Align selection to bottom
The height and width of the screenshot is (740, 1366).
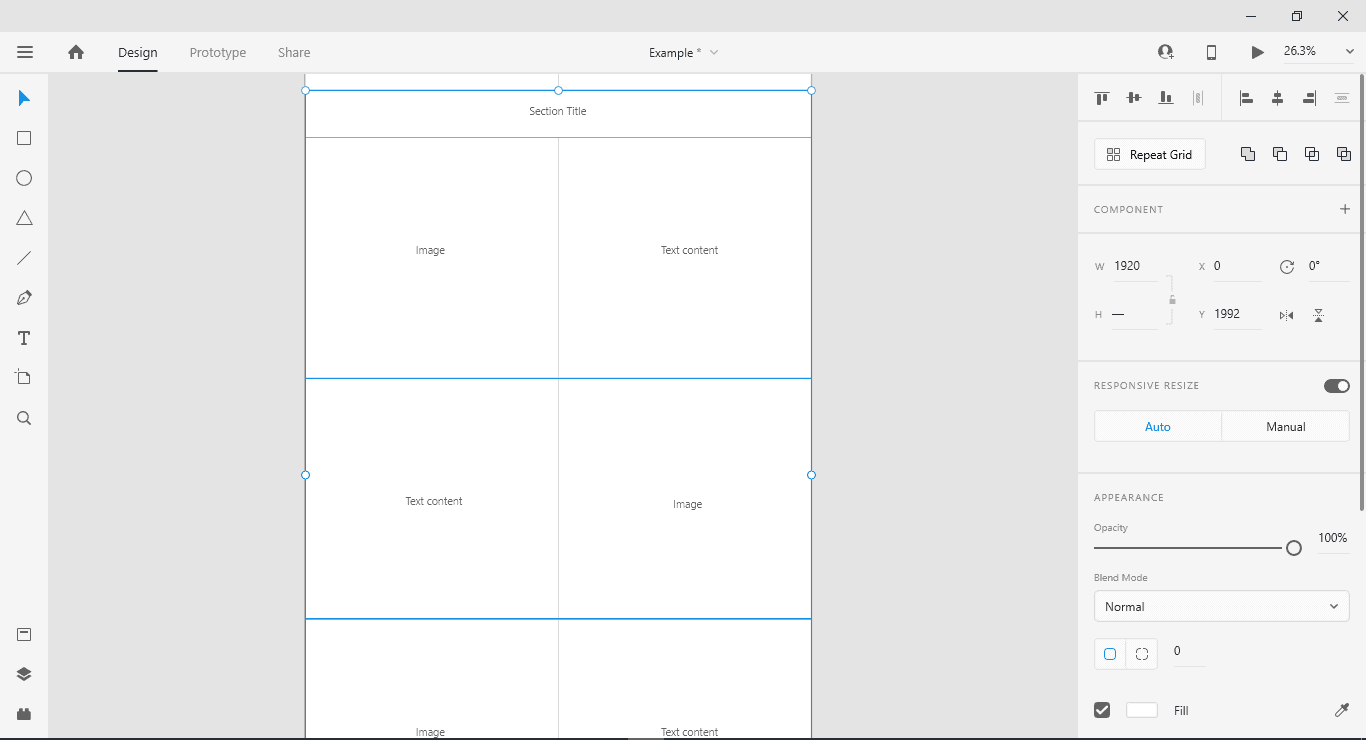[1166, 98]
